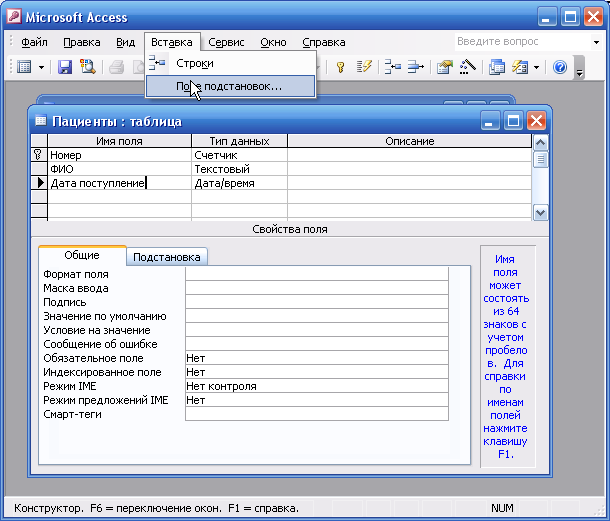Screen dimensions: 610x521
Task: Open the help question box dropdown
Action: click(x=596, y=42)
